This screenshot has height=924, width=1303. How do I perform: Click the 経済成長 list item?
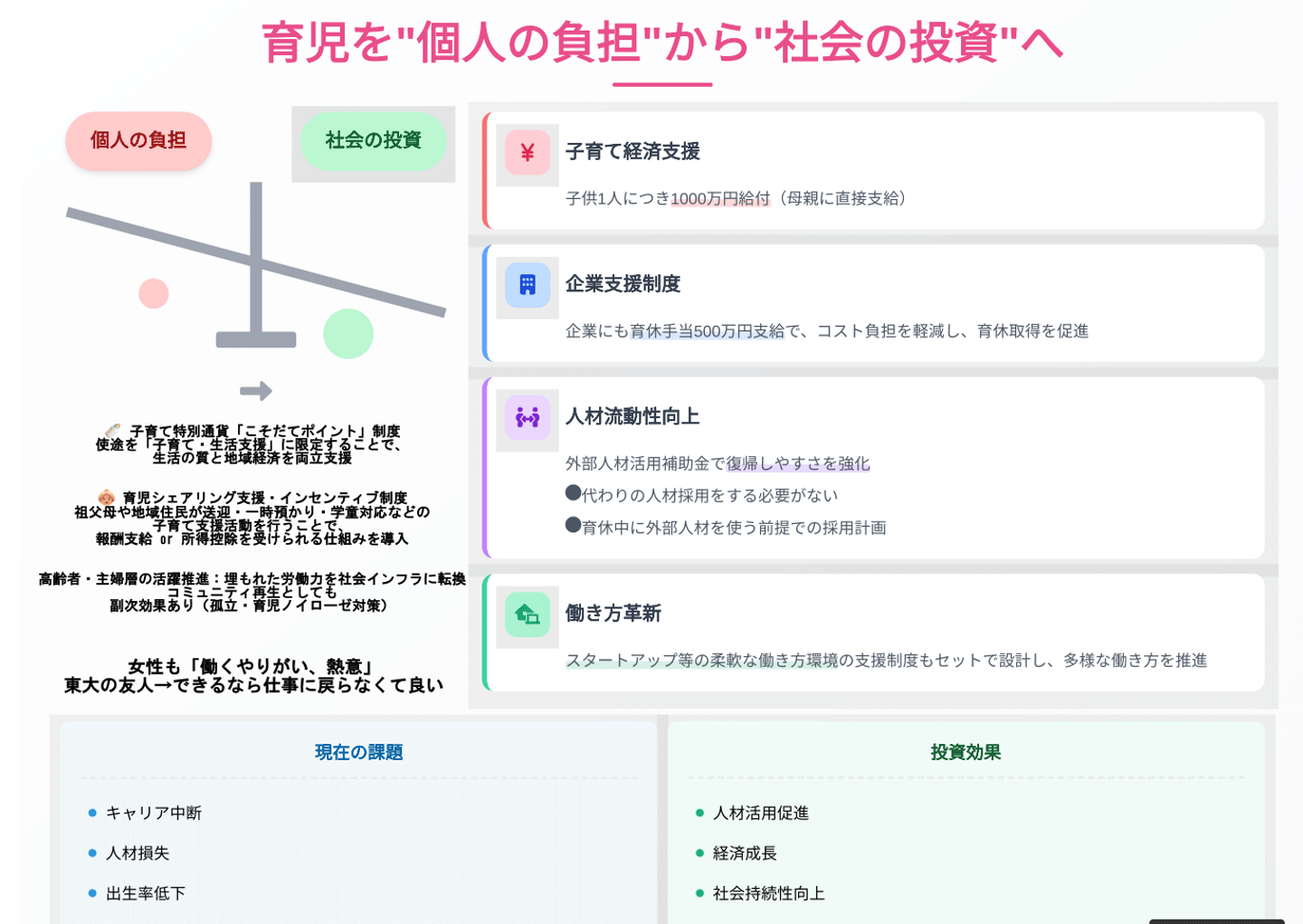pyautogui.click(x=745, y=853)
